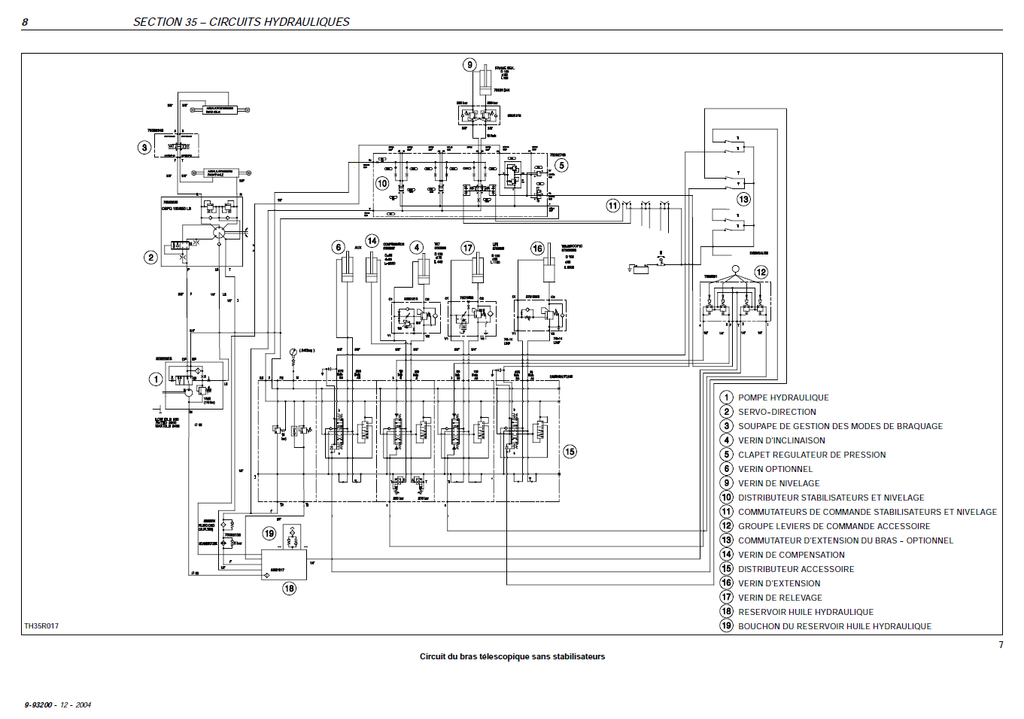Select legend entry VERIN DE RELEVAGE

pyautogui.click(x=780, y=598)
